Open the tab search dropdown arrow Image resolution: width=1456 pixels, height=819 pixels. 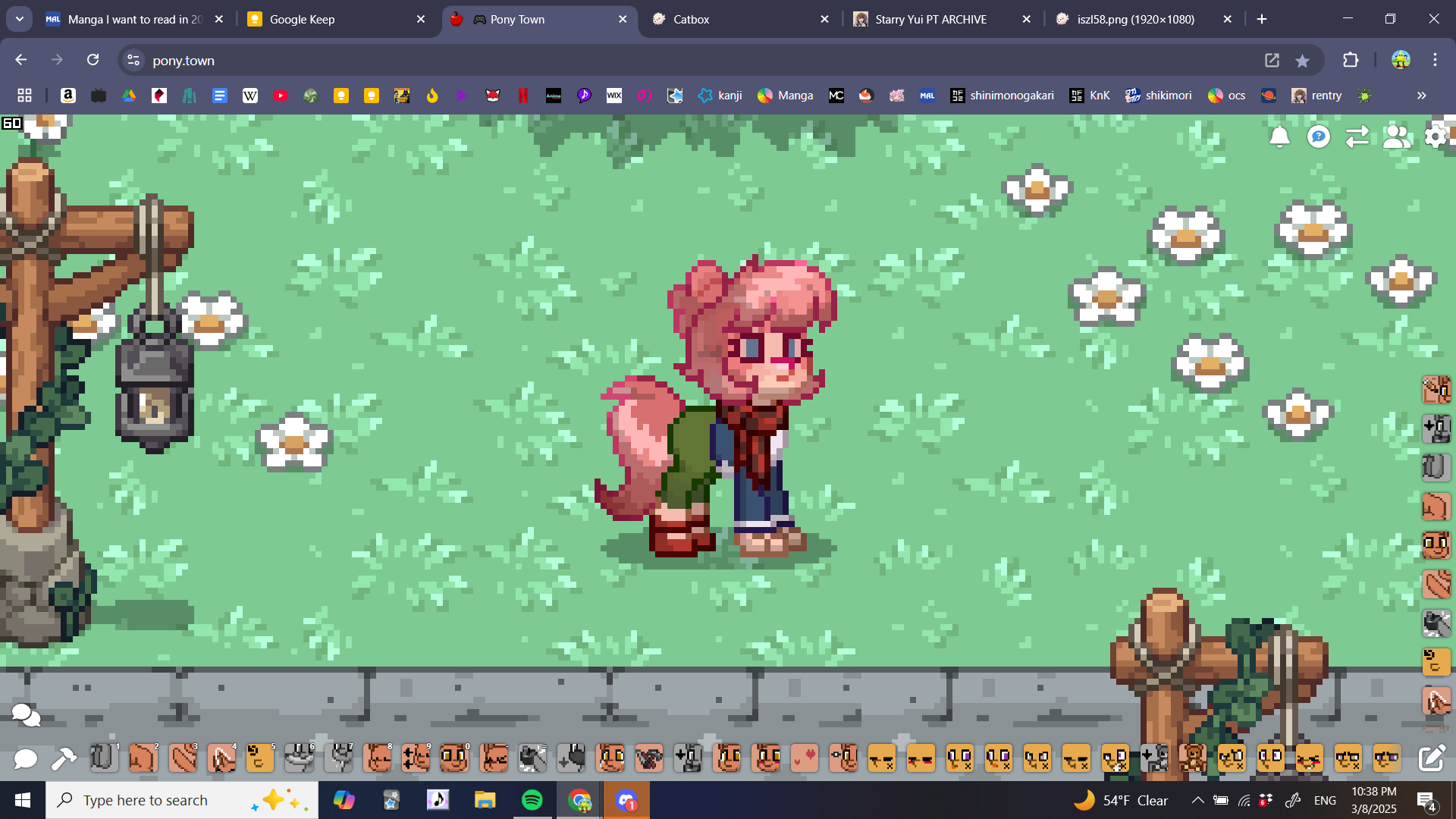point(19,19)
